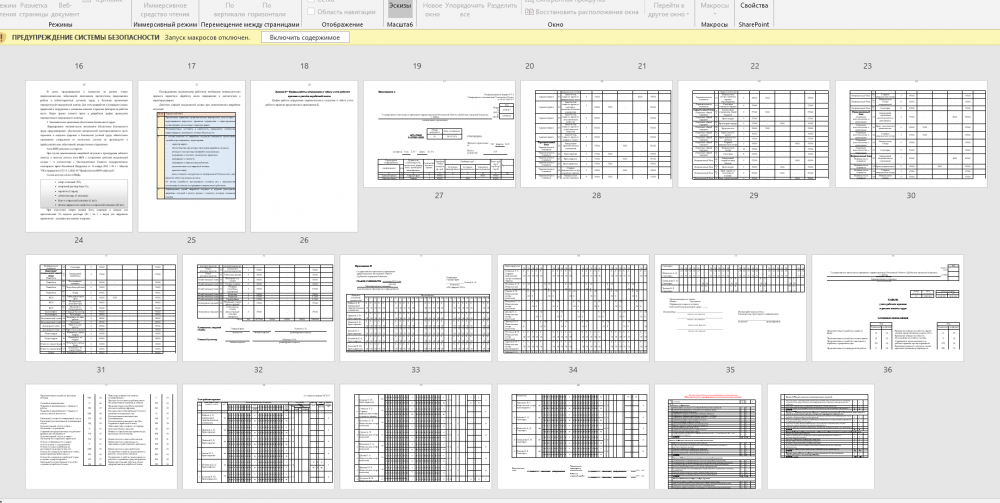Click the Запуск макросов отключен message text
This screenshot has height=503, width=1000.
[x=207, y=38]
